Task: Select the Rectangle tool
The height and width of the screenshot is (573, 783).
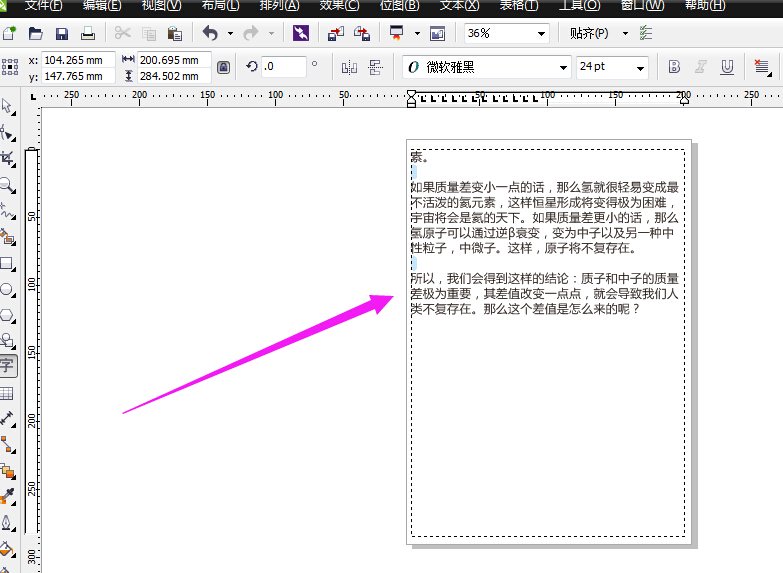Action: coord(6,264)
